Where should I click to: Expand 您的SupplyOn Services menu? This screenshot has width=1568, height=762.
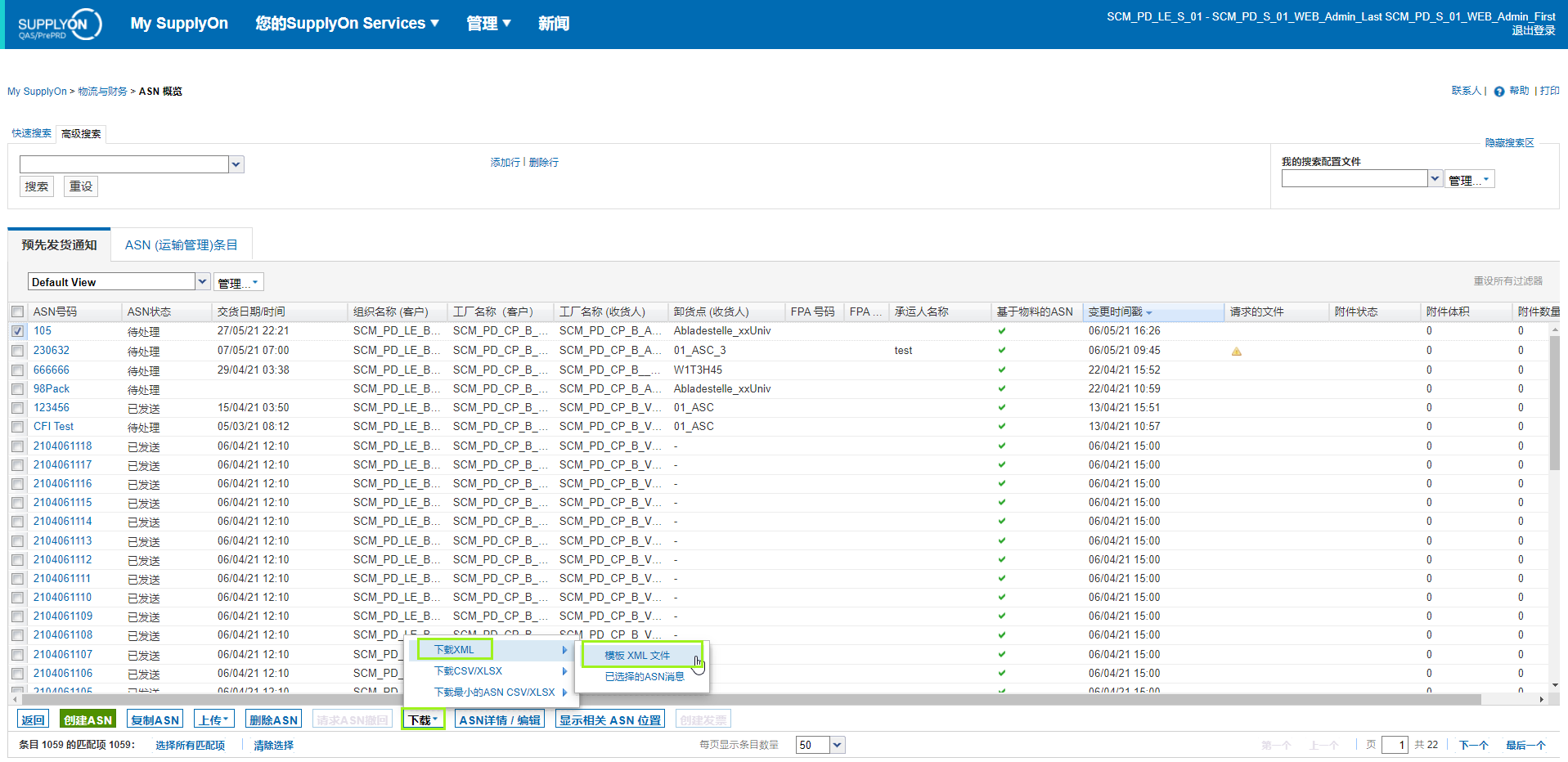(x=347, y=24)
